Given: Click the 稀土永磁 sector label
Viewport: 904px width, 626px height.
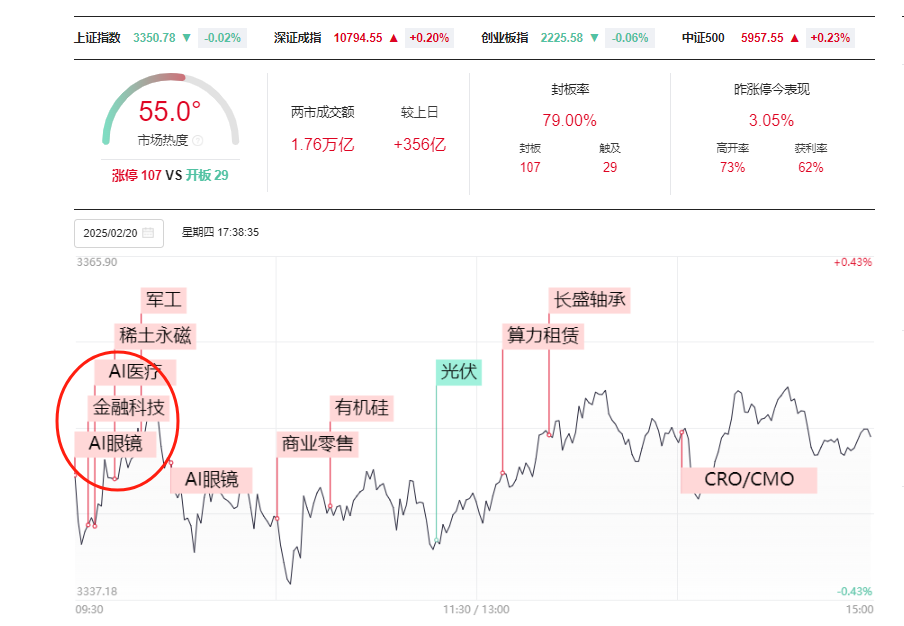Looking at the screenshot, I should (155, 335).
